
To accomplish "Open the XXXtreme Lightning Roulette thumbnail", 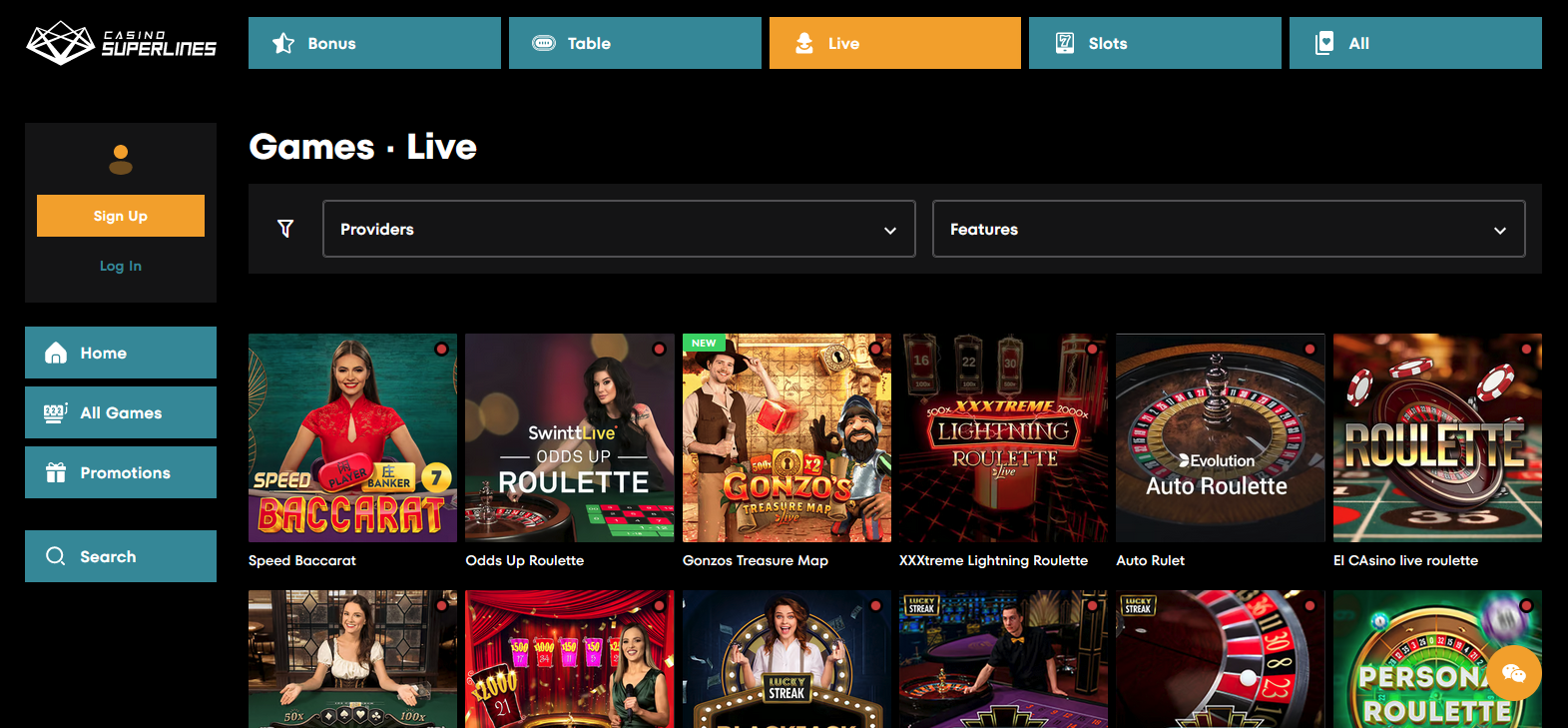I will pyautogui.click(x=1003, y=437).
